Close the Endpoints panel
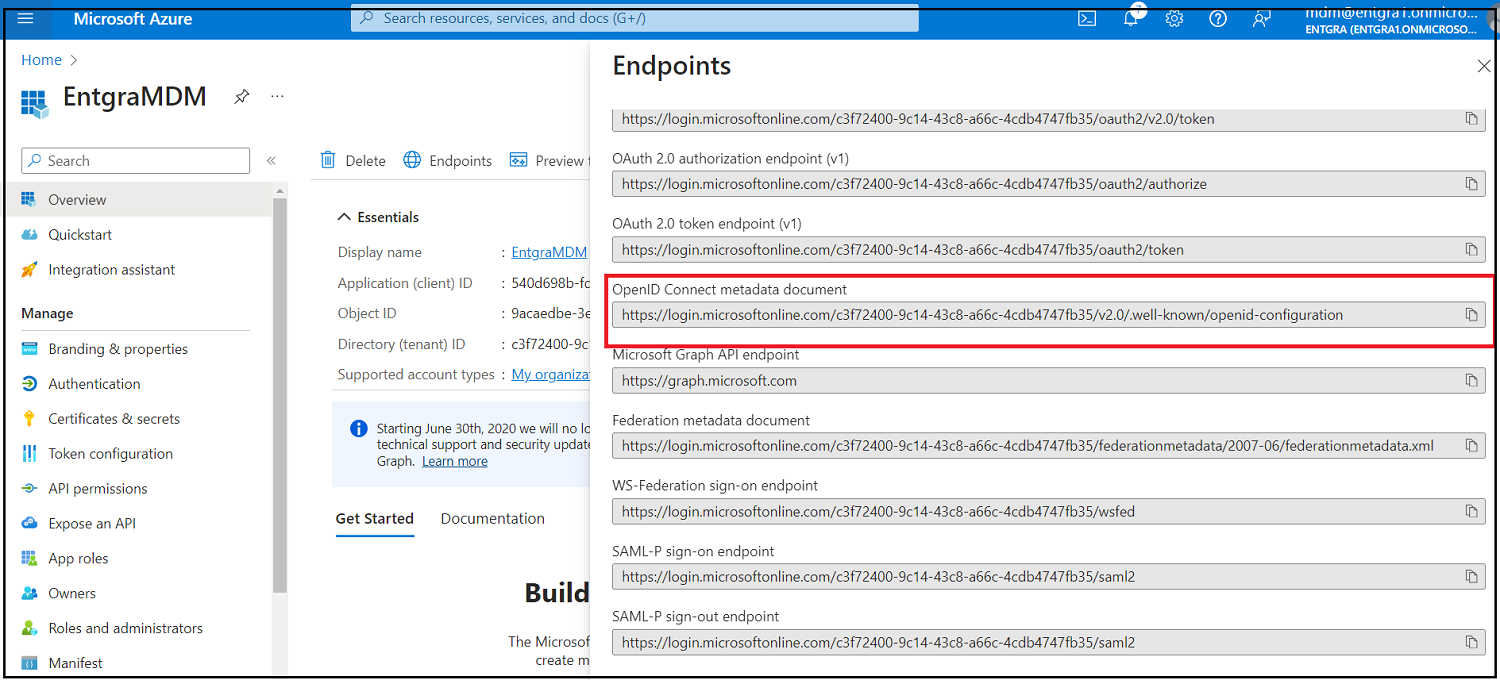The width and height of the screenshot is (1500, 680). click(1484, 67)
